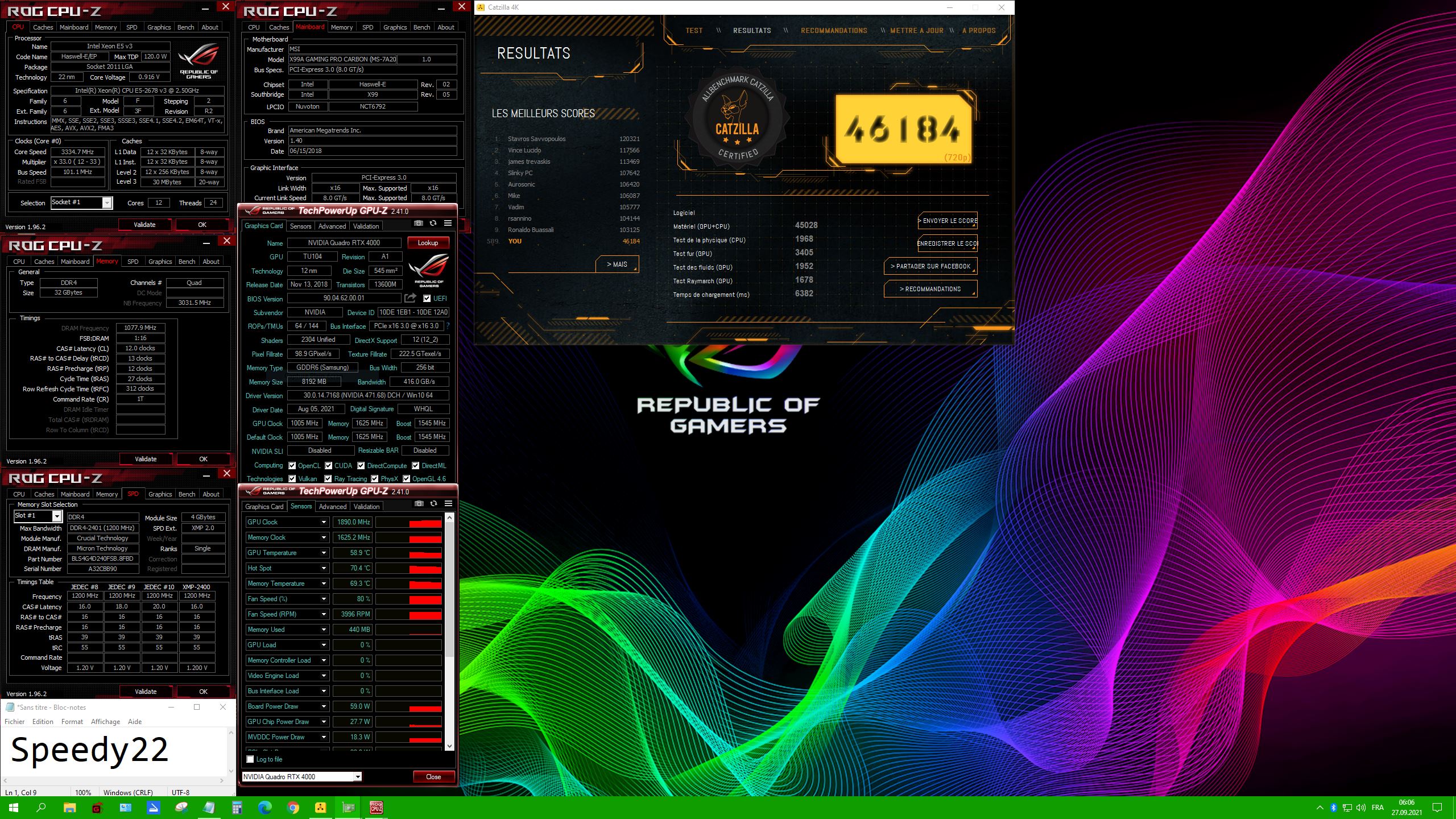The height and width of the screenshot is (819, 1456).
Task: Click in the Notepad text area showing Speedy22
Action: pos(113,751)
